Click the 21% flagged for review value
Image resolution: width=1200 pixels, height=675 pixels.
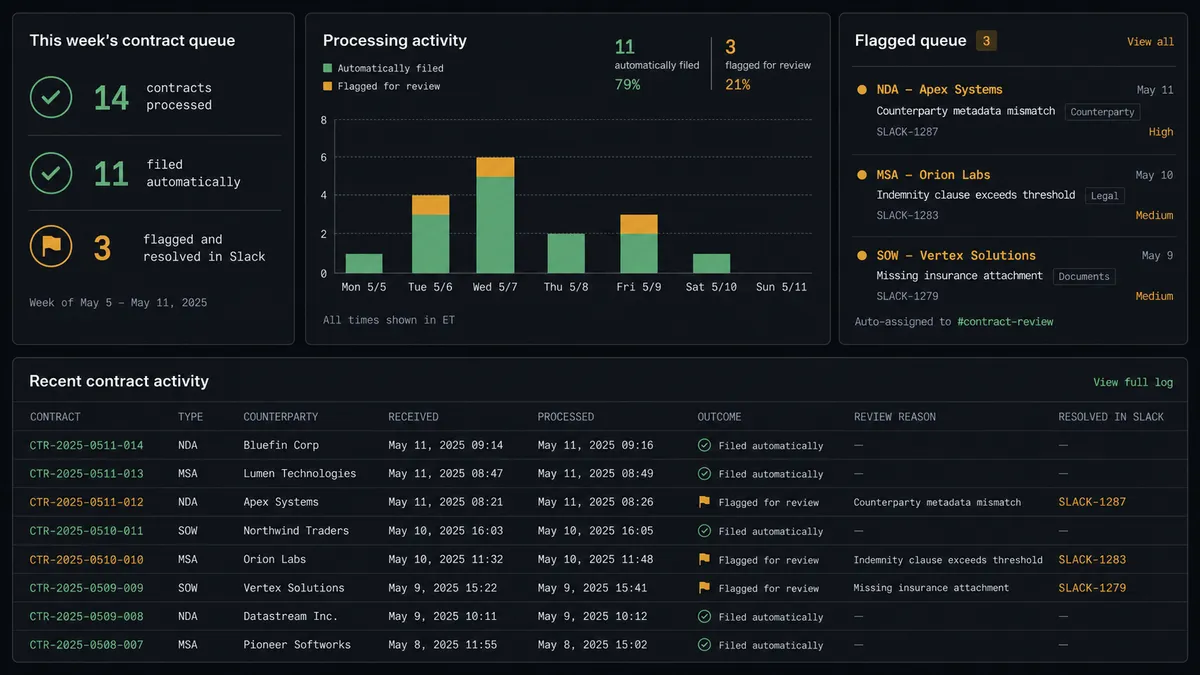click(737, 85)
